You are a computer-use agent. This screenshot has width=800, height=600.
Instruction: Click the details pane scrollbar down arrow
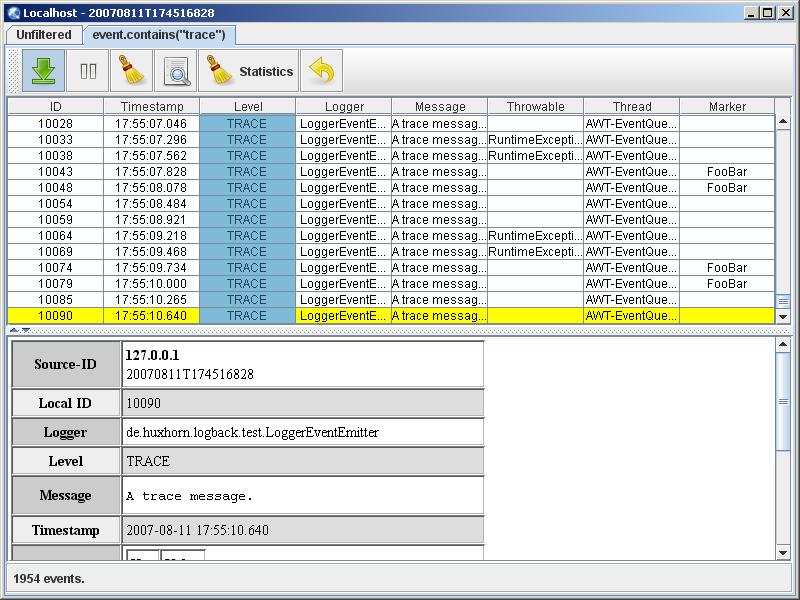[x=783, y=552]
